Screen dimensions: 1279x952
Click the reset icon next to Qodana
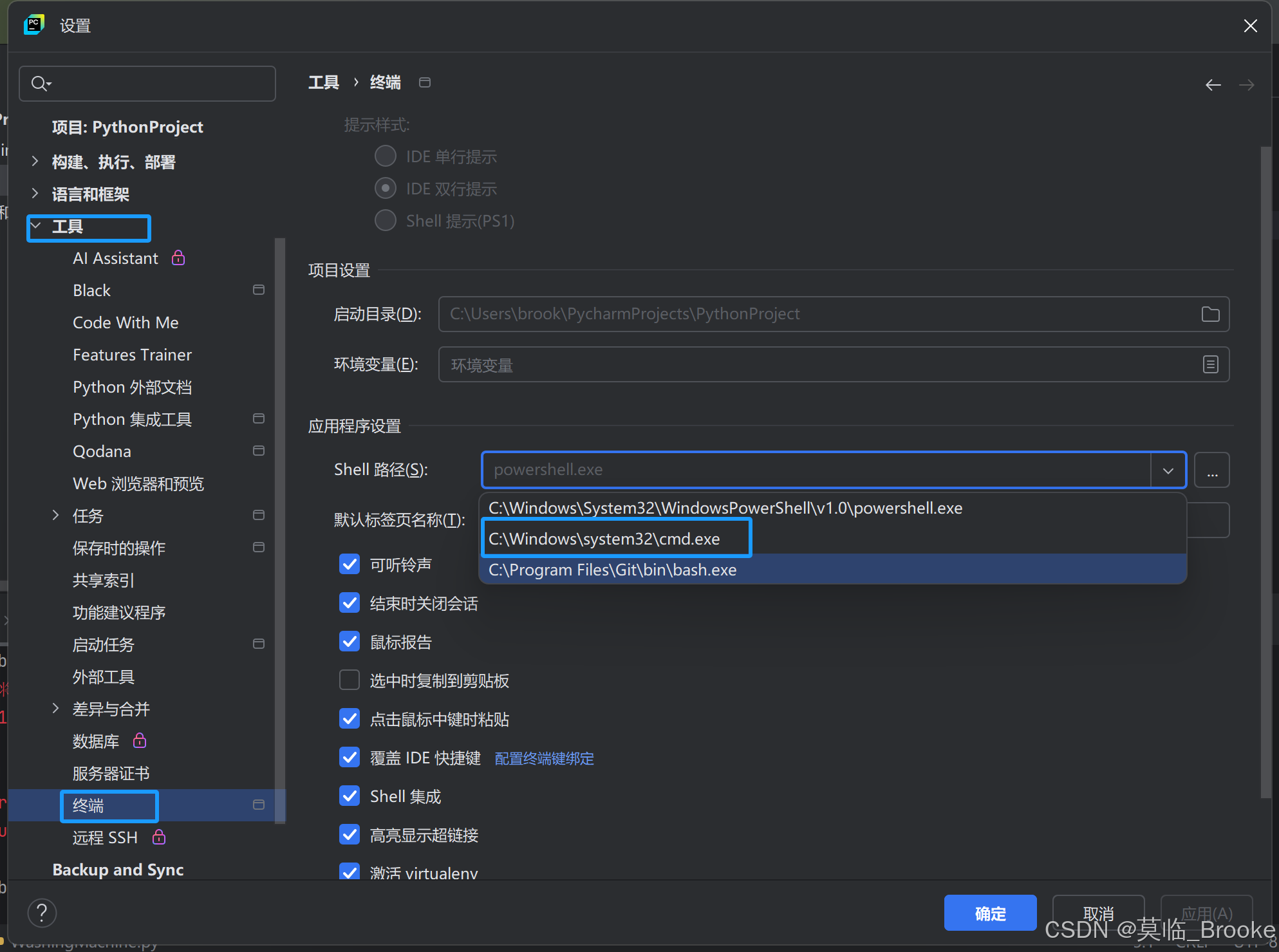[259, 451]
